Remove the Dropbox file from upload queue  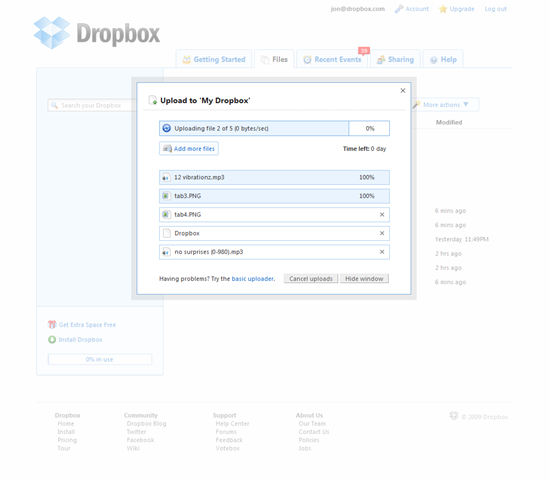pos(382,233)
